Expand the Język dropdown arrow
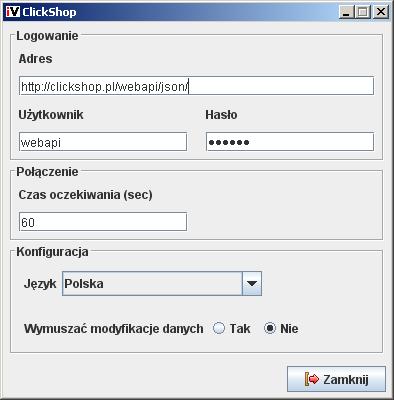The width and height of the screenshot is (394, 400). [252, 283]
